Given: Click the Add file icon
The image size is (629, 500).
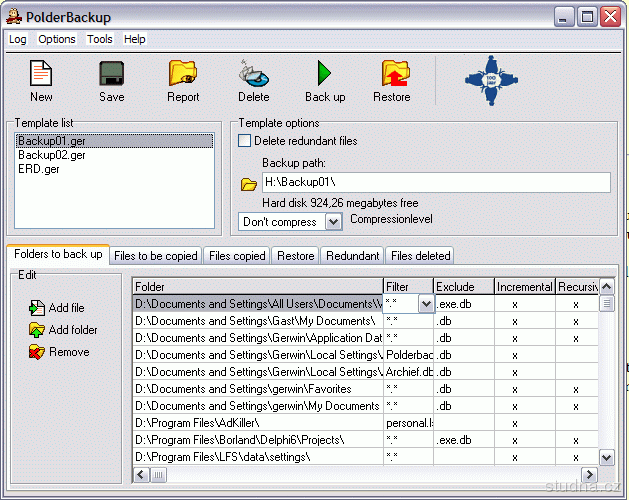Looking at the screenshot, I should [37, 308].
